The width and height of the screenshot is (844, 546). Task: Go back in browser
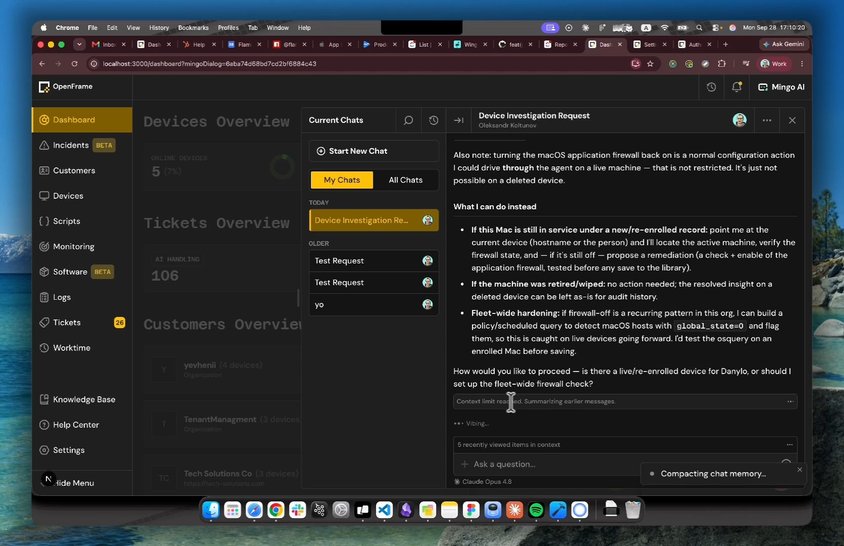[42, 64]
